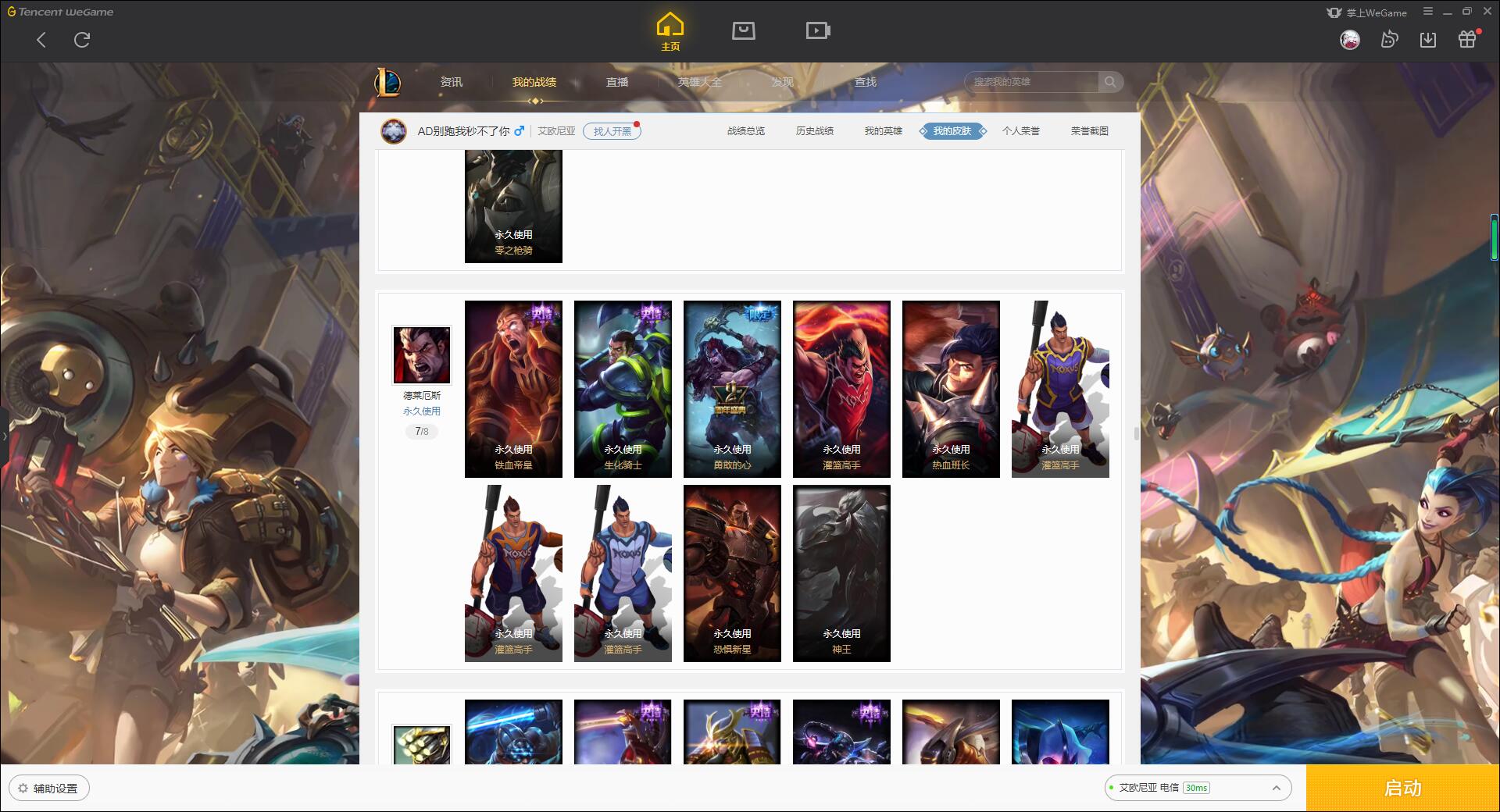Open the 发现 tab

(x=783, y=82)
